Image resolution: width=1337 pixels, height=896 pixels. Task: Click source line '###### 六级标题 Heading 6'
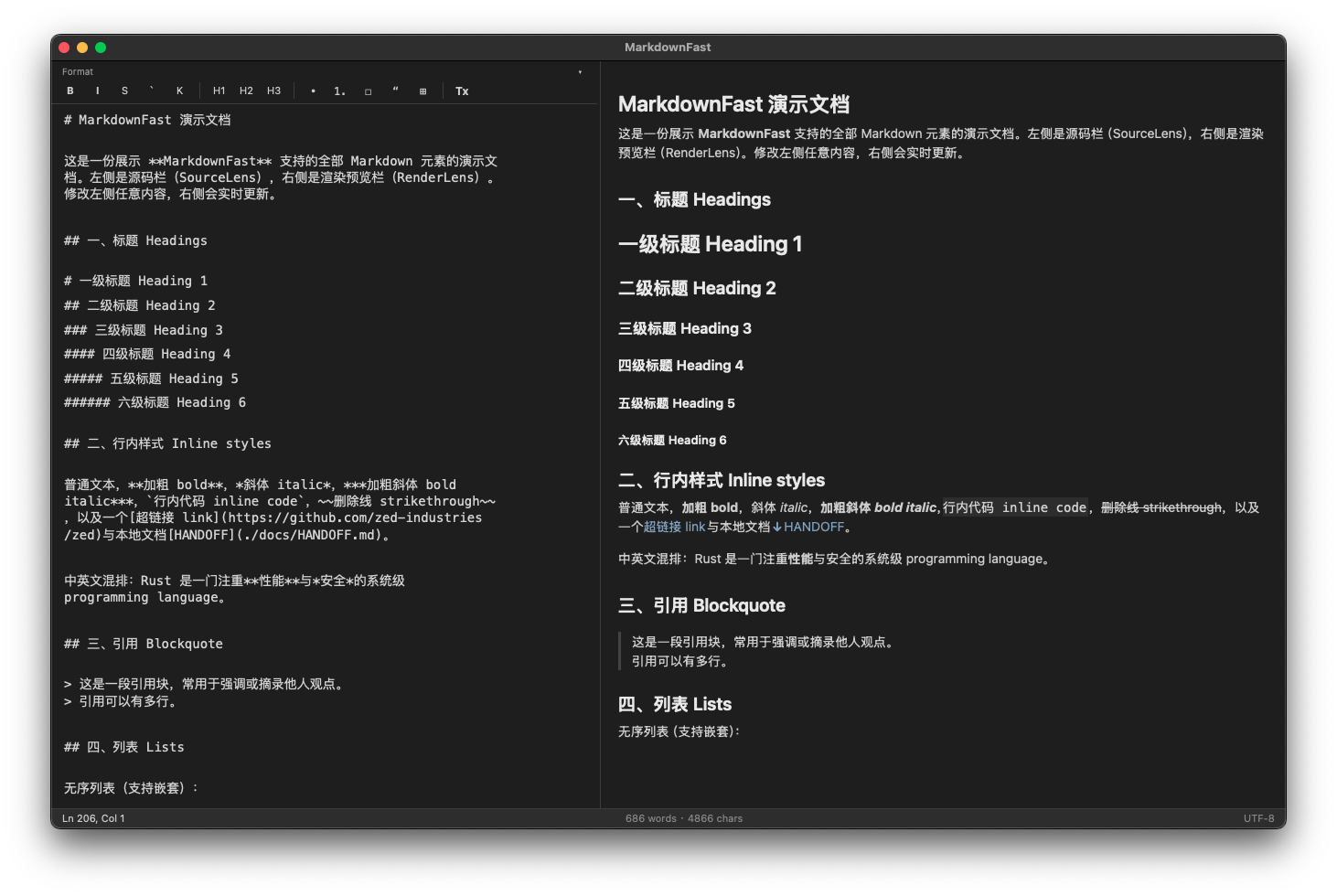(x=155, y=402)
